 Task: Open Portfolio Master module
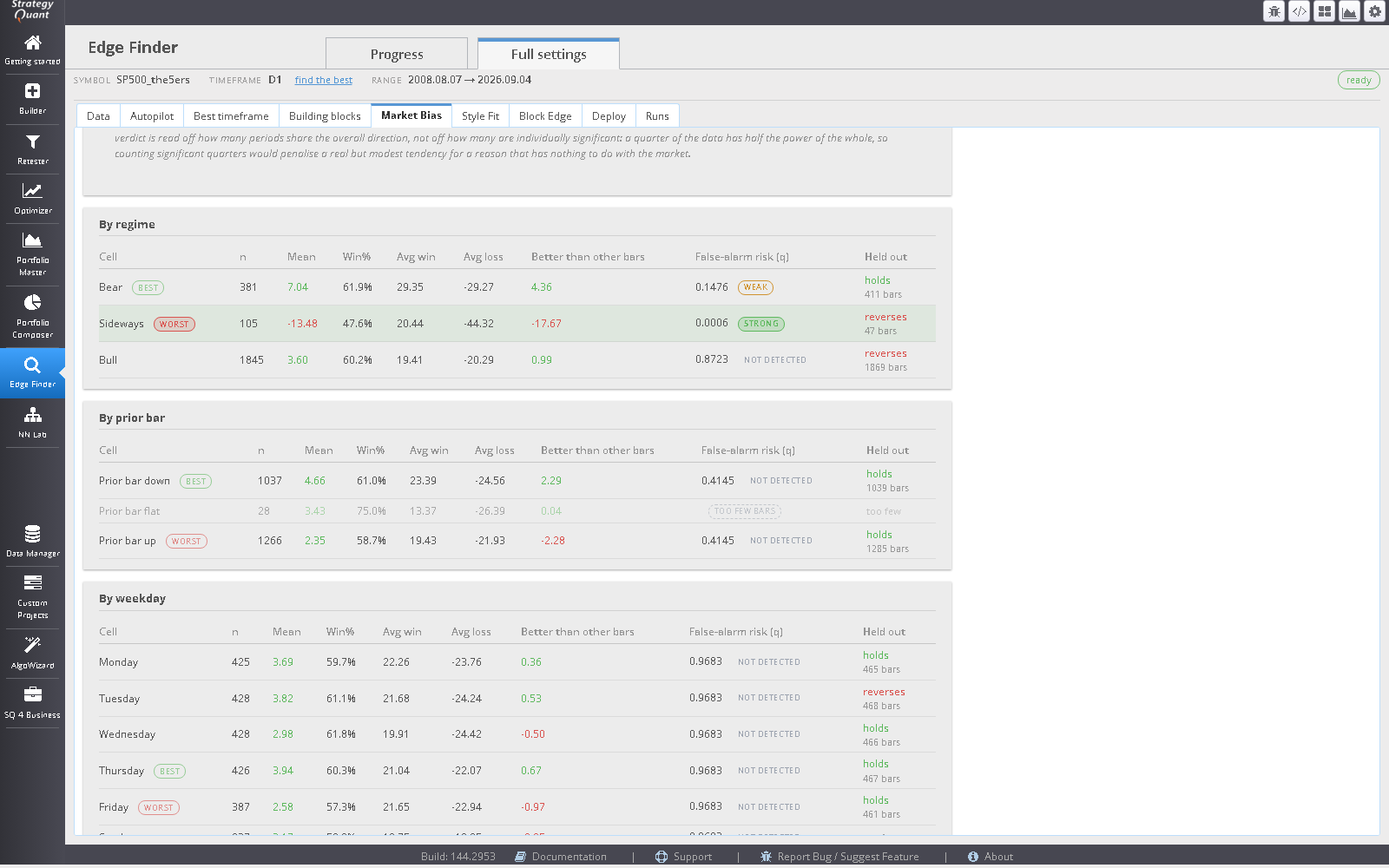pyautogui.click(x=32, y=254)
